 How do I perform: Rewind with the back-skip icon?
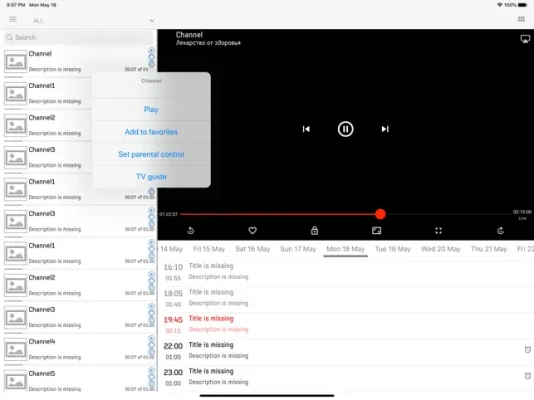click(191, 230)
